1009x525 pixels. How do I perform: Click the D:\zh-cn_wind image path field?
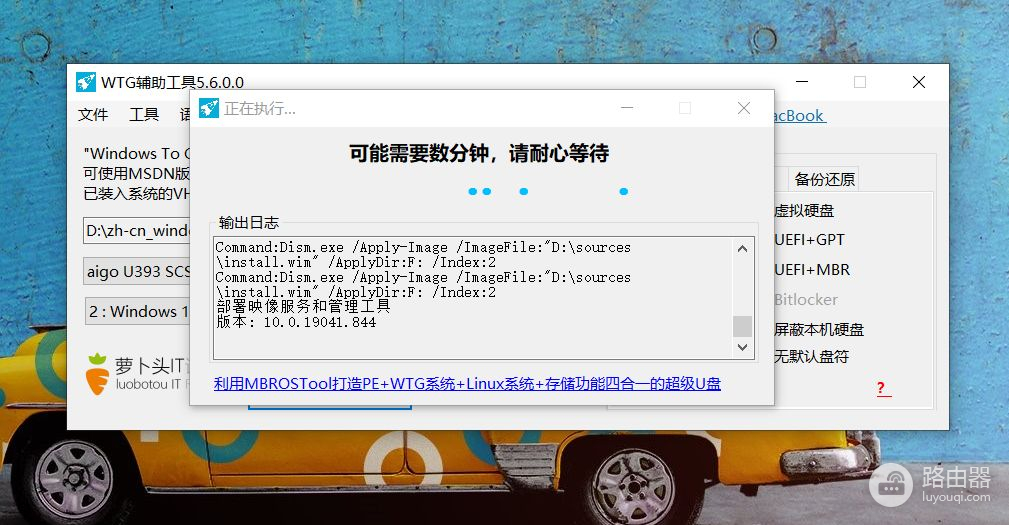(x=138, y=230)
